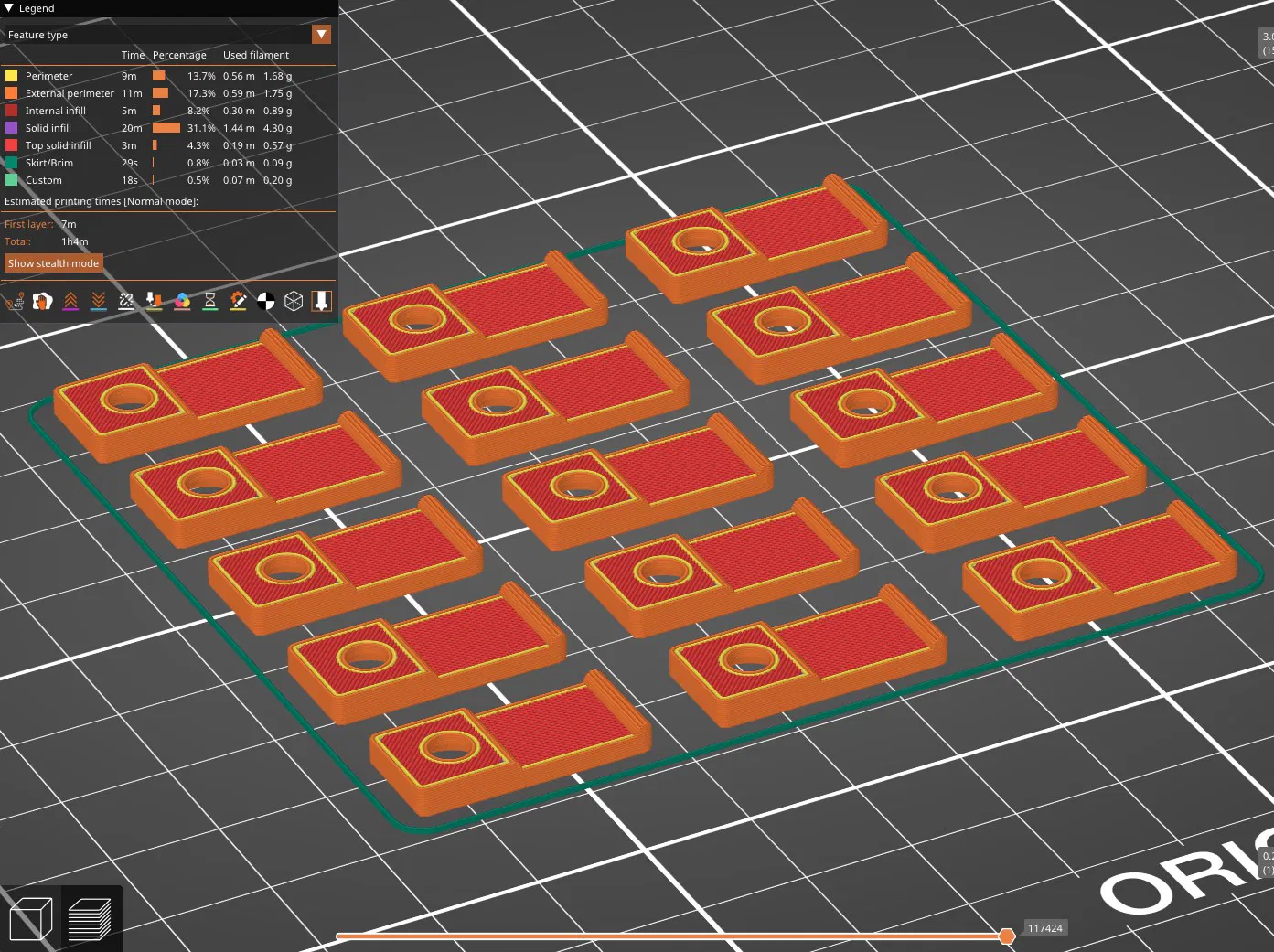Viewport: 1274px width, 952px height.
Task: Switch to the 3D editor cube view
Action: pos(31,918)
